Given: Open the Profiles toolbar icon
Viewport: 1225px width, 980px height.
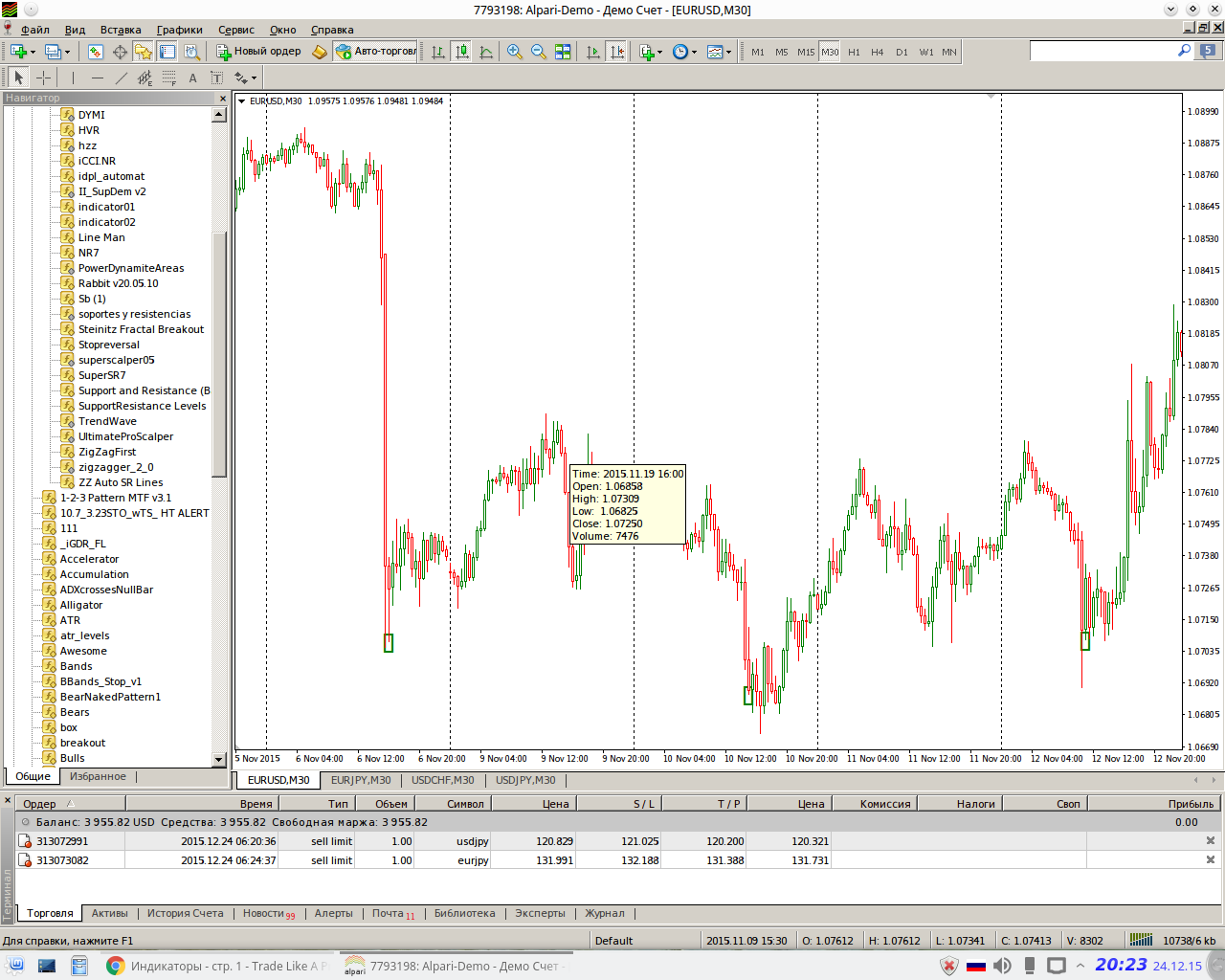Looking at the screenshot, I should (x=53, y=52).
